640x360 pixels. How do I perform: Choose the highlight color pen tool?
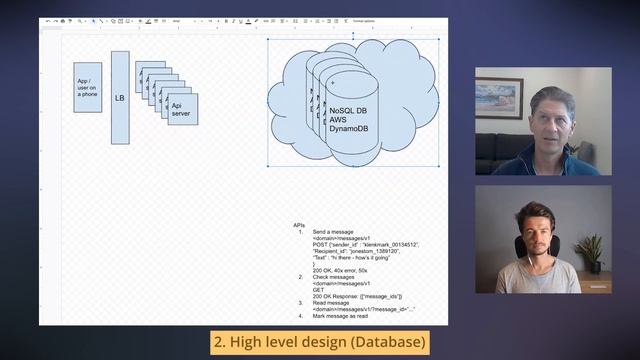[256, 21]
